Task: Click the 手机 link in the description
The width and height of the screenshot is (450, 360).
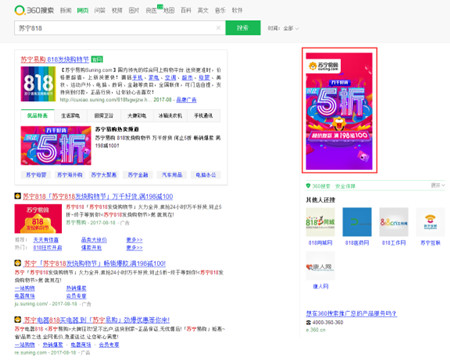Action: pos(137,78)
